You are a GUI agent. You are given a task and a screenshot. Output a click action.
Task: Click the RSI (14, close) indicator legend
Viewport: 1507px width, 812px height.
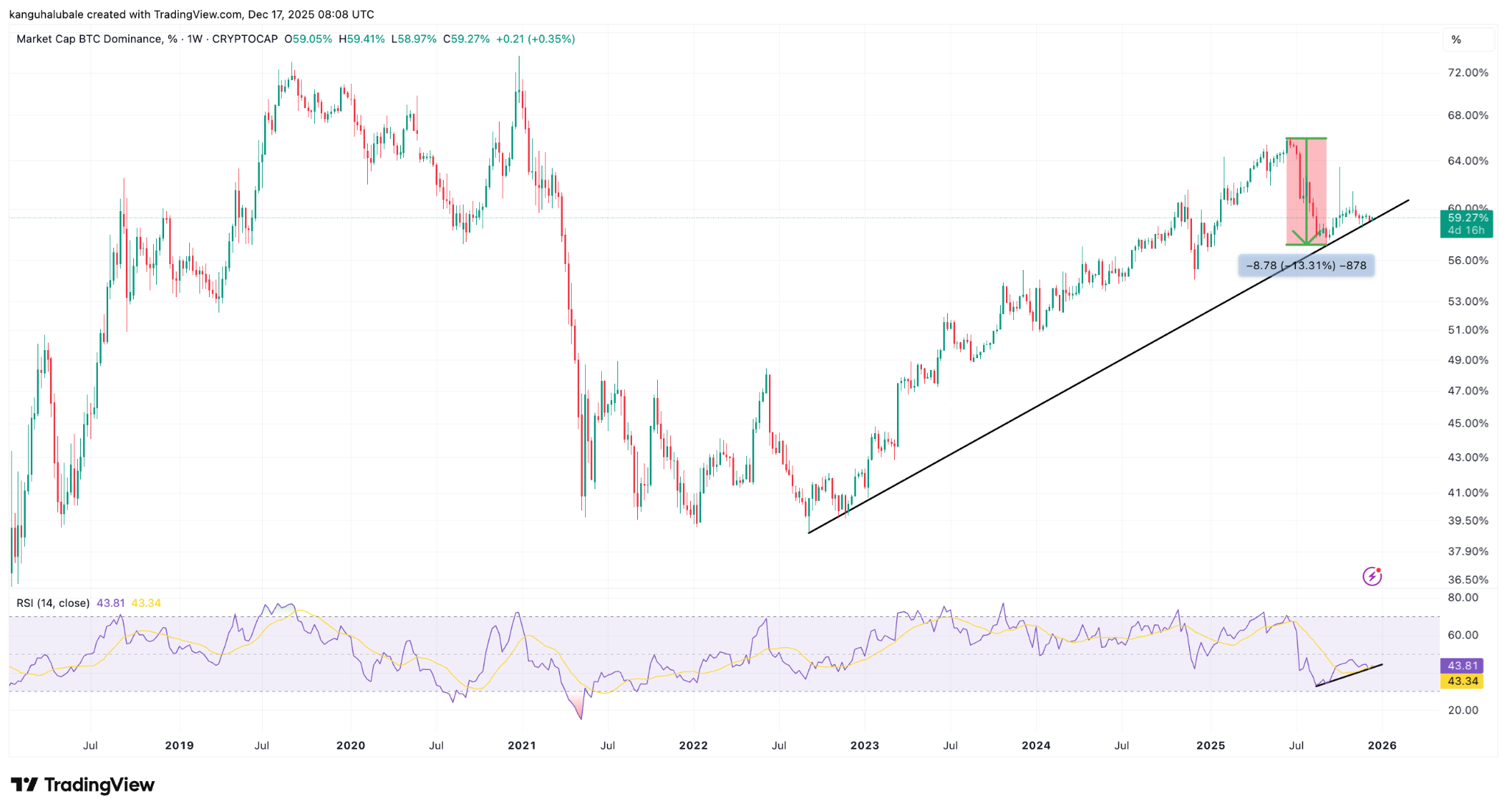coord(53,603)
